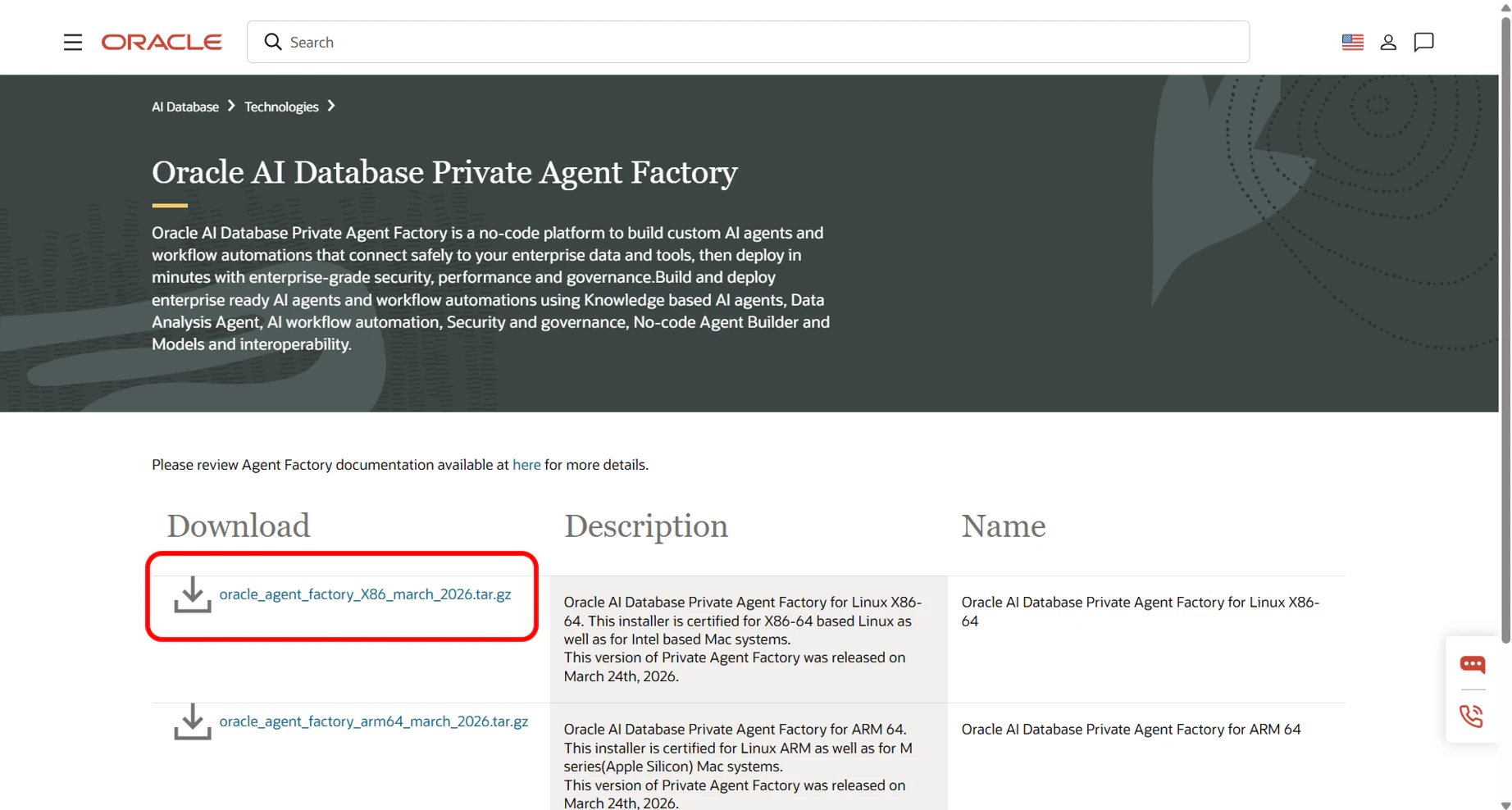Viewport: 1512px width, 810px height.
Task: Change country via the US flag icon
Action: (1353, 42)
